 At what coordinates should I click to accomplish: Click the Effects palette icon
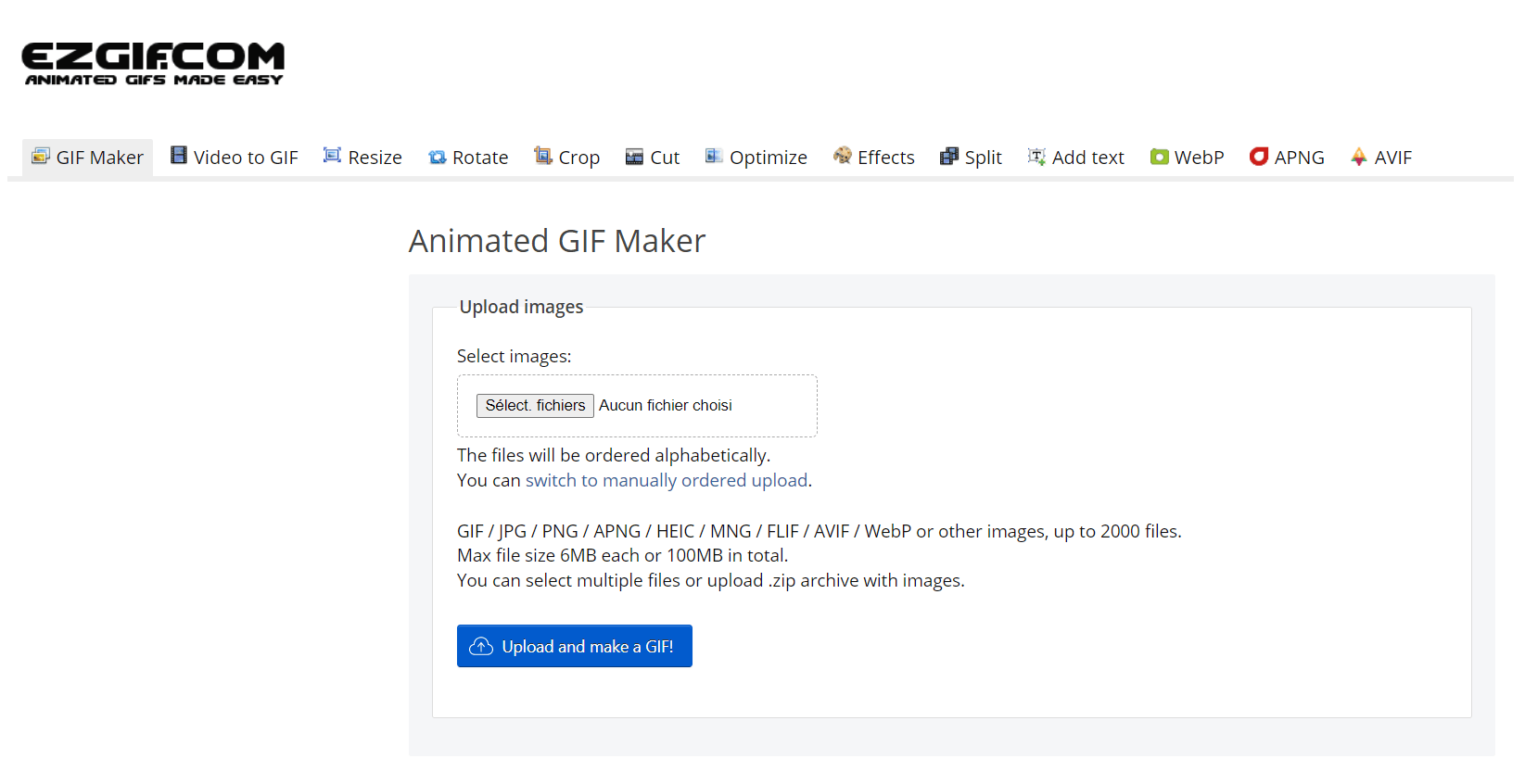[x=843, y=156]
